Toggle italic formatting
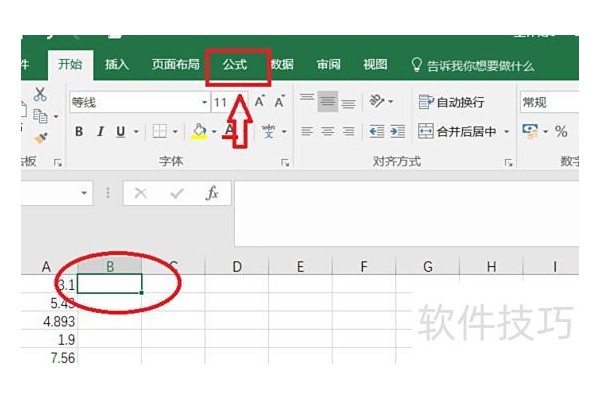The image size is (600, 400). pos(100,131)
